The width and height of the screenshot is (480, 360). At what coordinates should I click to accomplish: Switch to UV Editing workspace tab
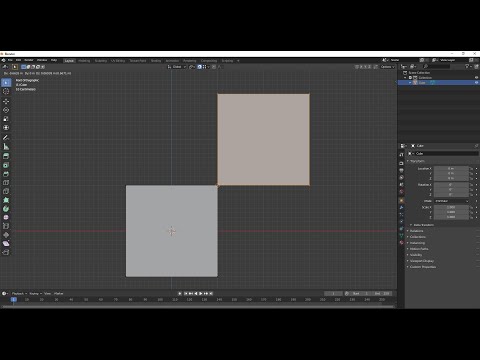(118, 61)
